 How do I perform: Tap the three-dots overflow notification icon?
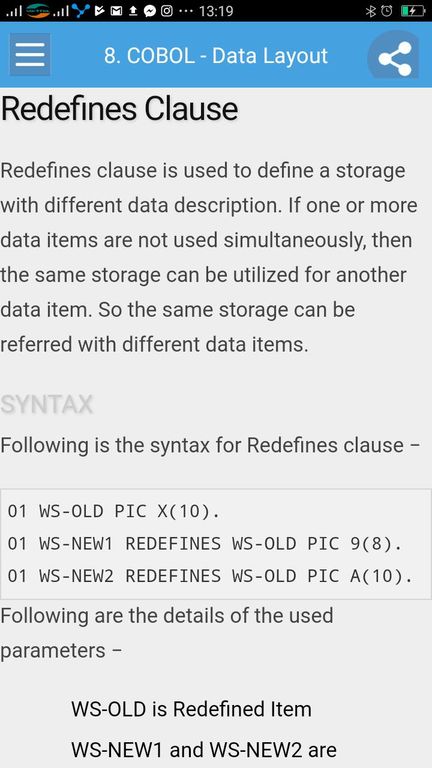pyautogui.click(x=186, y=11)
